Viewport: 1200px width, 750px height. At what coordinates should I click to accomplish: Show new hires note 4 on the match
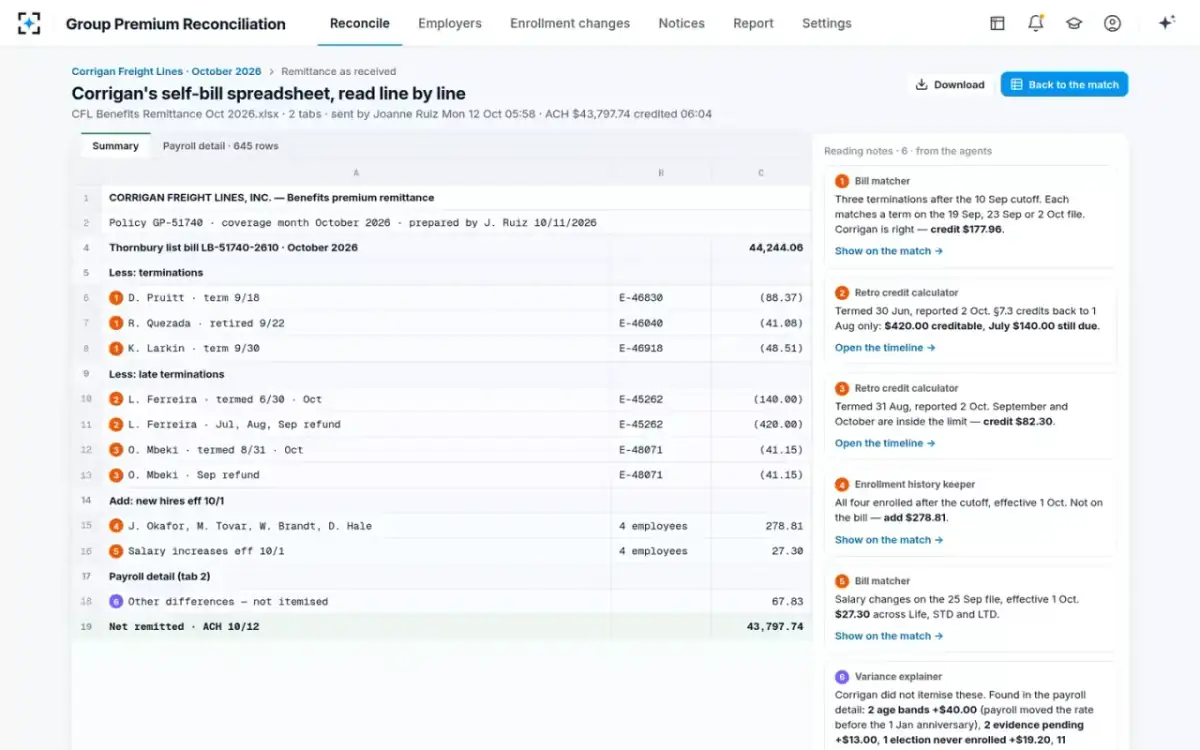(x=889, y=540)
